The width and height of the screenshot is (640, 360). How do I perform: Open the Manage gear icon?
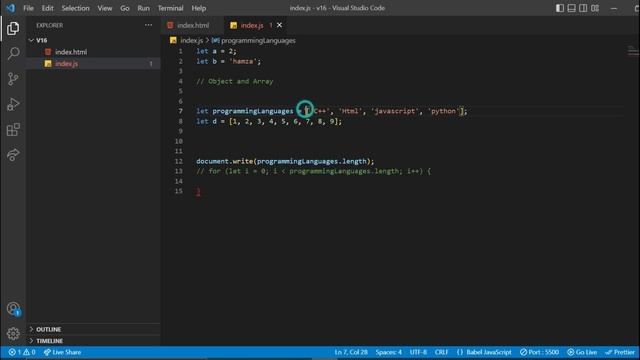click(x=13, y=333)
